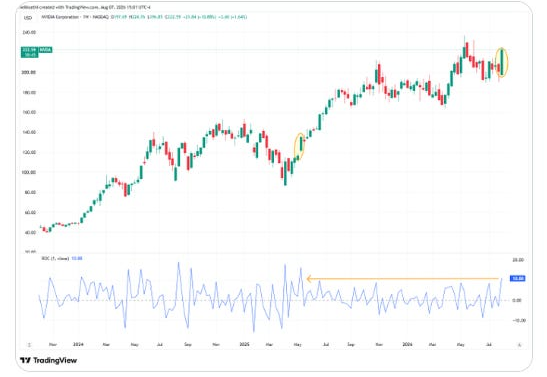Click the 20.00 ROC scale label
This screenshot has height=377, width=547.
click(518, 260)
